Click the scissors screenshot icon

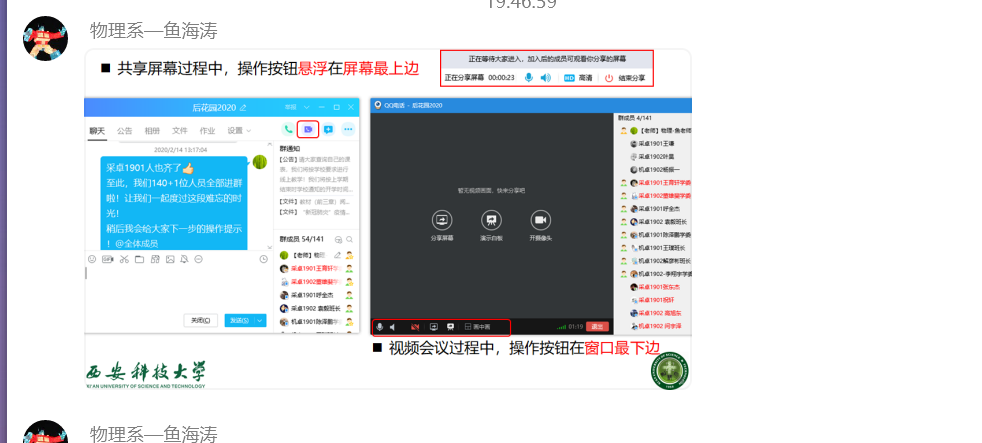pyautogui.click(x=123, y=260)
